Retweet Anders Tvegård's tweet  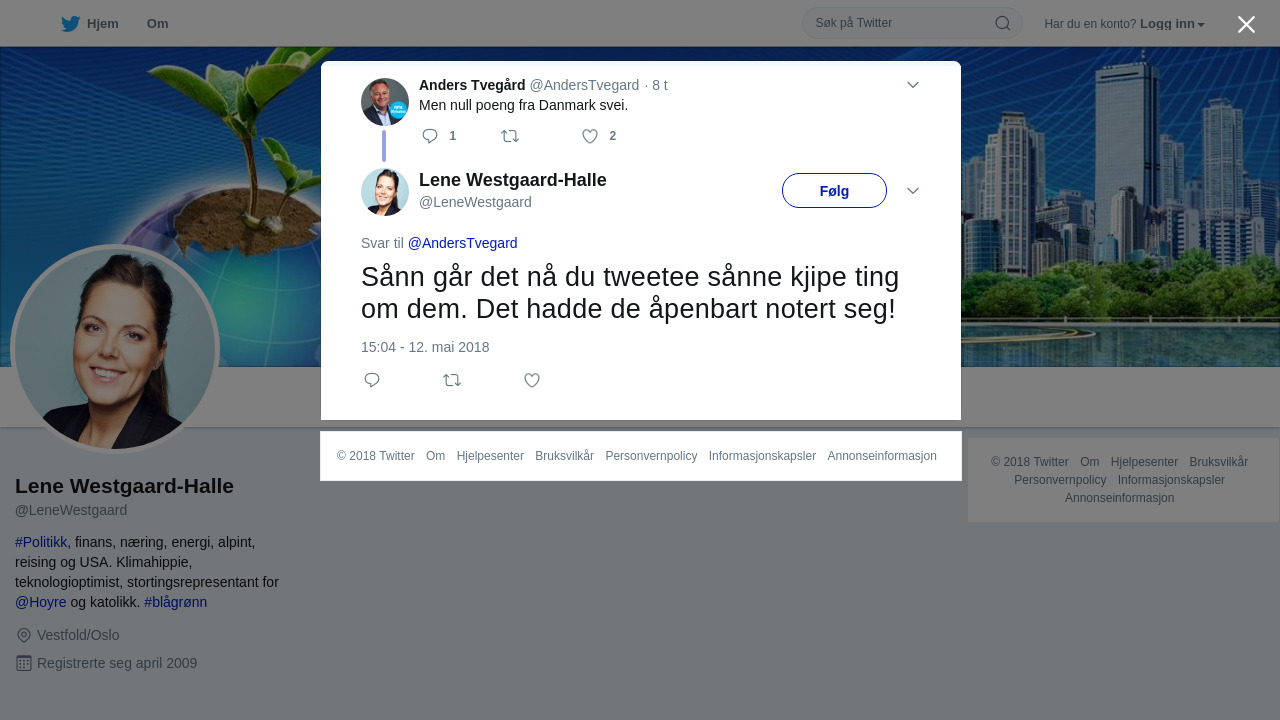click(510, 136)
